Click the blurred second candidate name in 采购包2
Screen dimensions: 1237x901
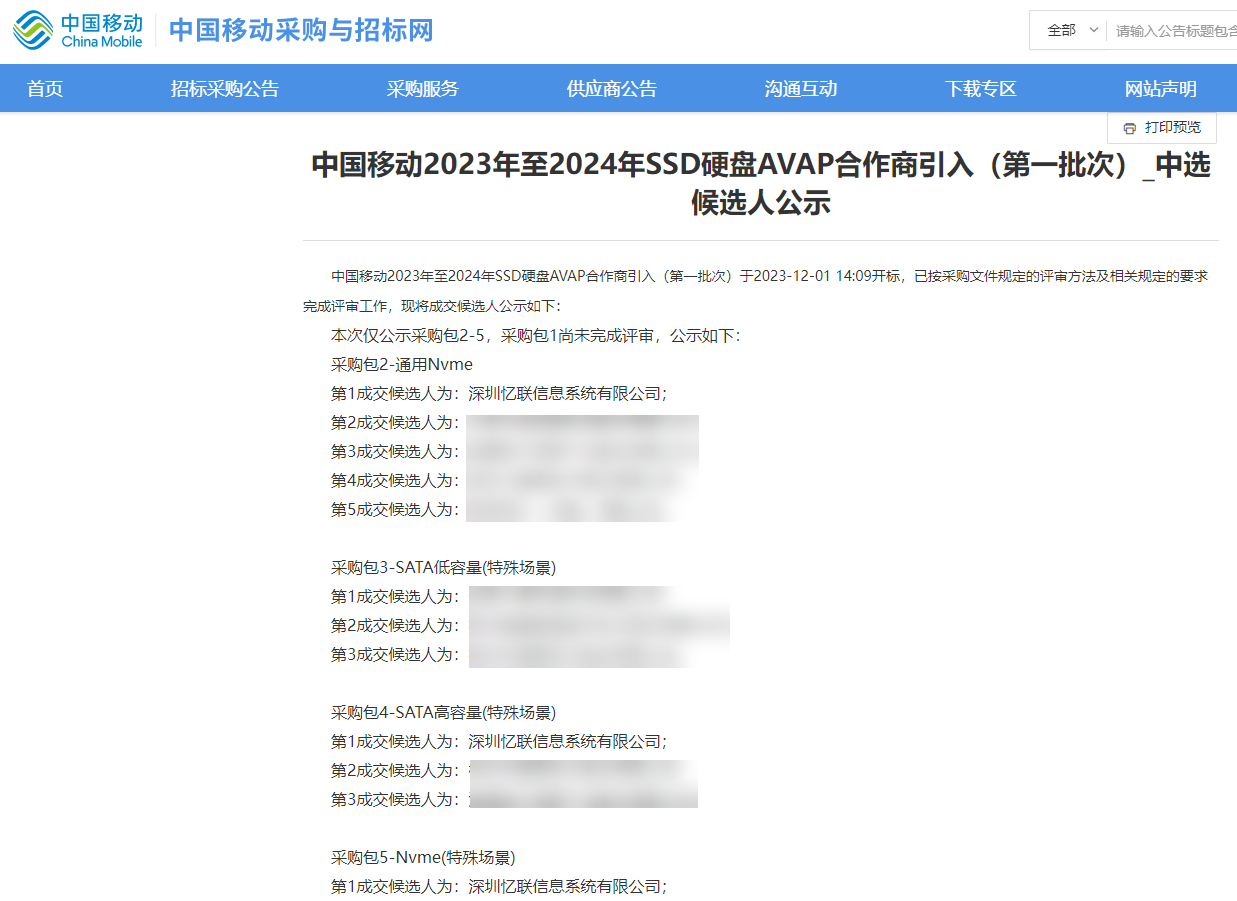point(582,422)
